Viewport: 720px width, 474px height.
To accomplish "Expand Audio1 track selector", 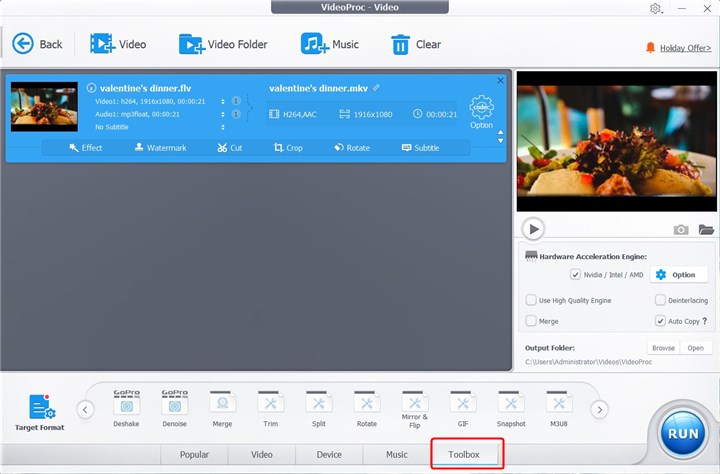I will pos(223,114).
